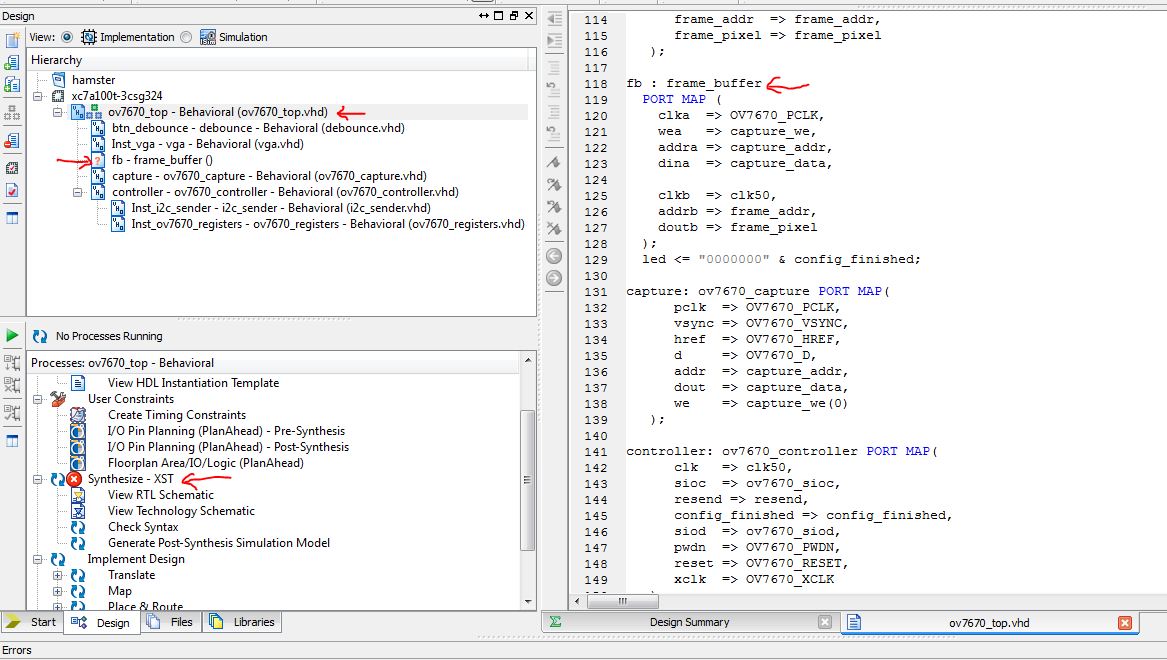Collapse the controller module tree node

point(77,192)
